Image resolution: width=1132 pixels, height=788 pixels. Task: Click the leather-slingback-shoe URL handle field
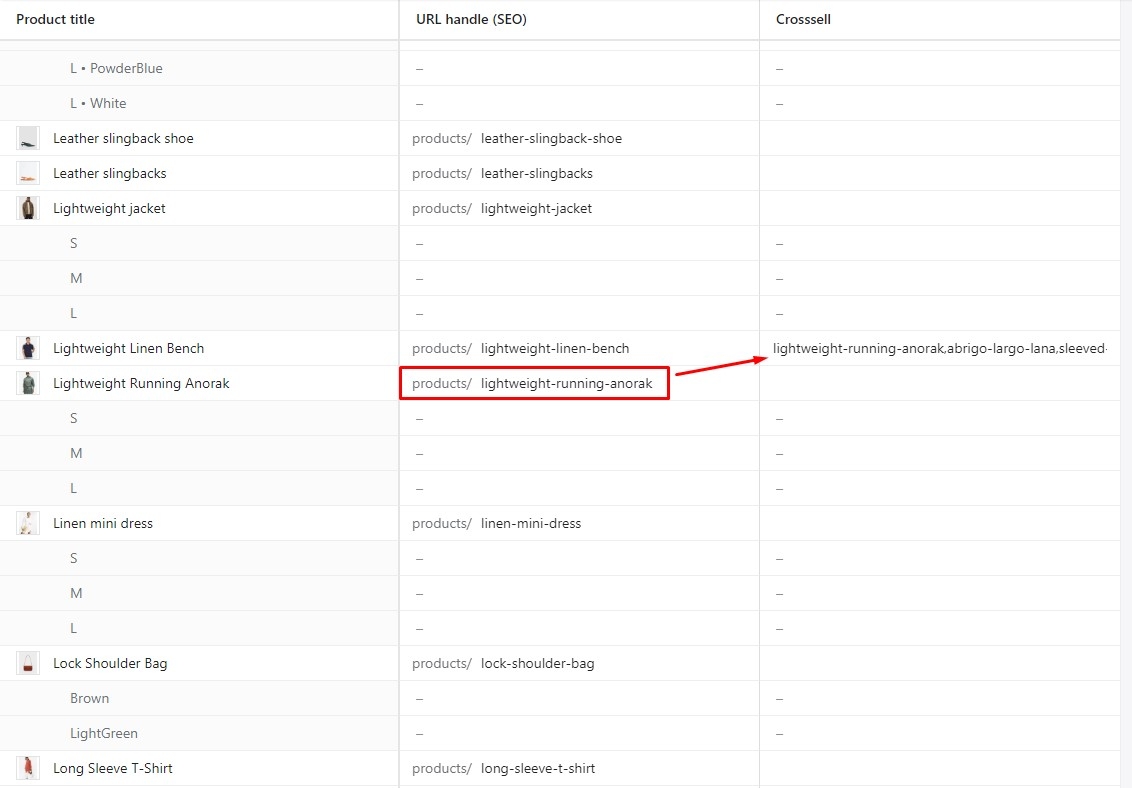pyautogui.click(x=551, y=139)
